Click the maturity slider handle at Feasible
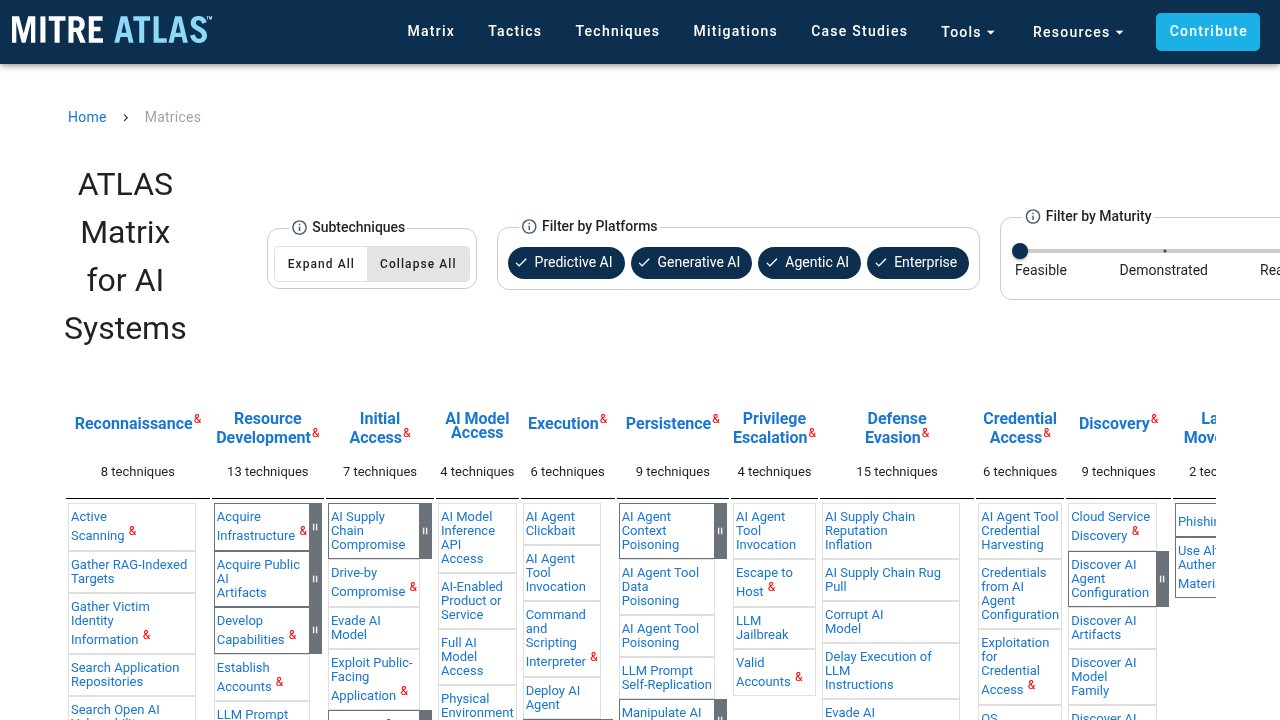 pos(1020,251)
